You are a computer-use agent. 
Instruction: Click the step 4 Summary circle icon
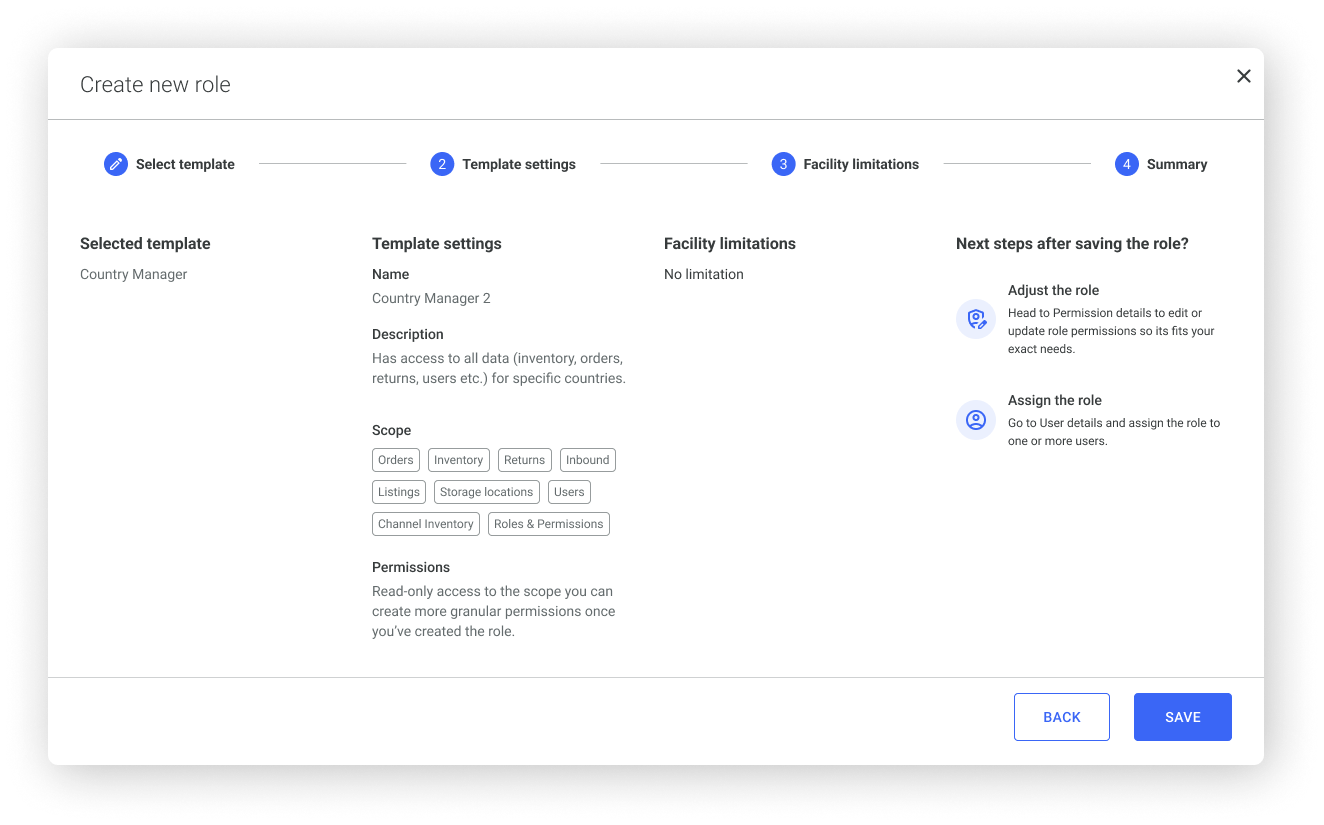(1127, 164)
